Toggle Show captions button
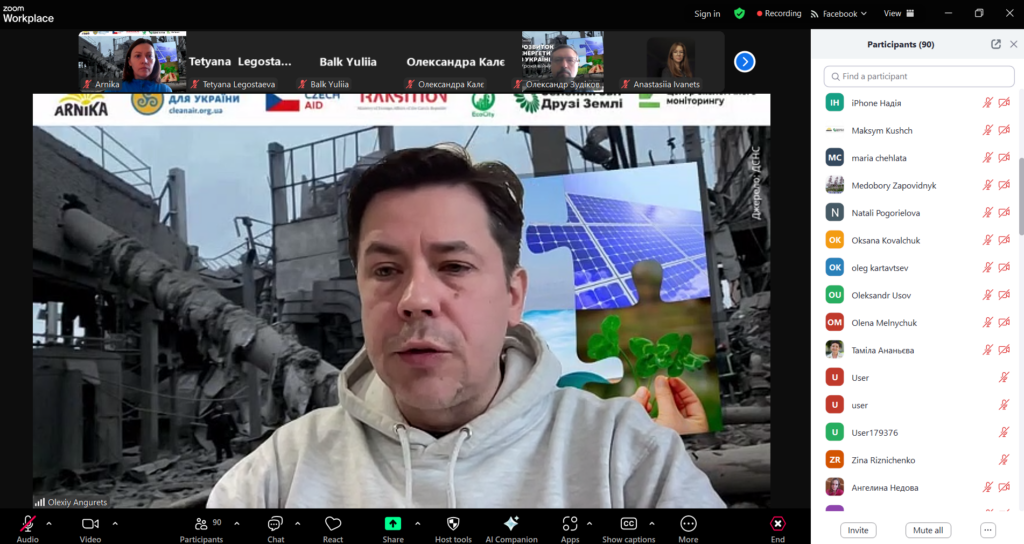Image resolution: width=1024 pixels, height=544 pixels. pos(629,524)
